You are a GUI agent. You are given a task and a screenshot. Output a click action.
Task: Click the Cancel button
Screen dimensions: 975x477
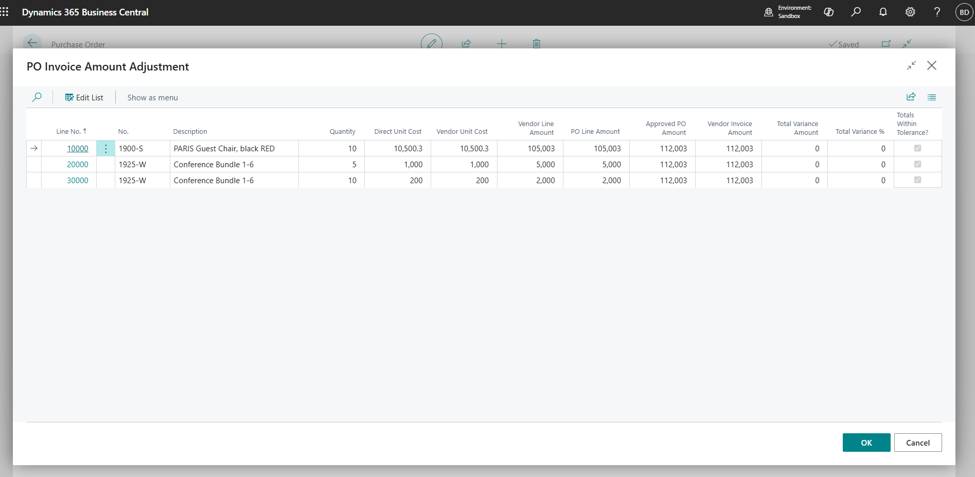(918, 443)
